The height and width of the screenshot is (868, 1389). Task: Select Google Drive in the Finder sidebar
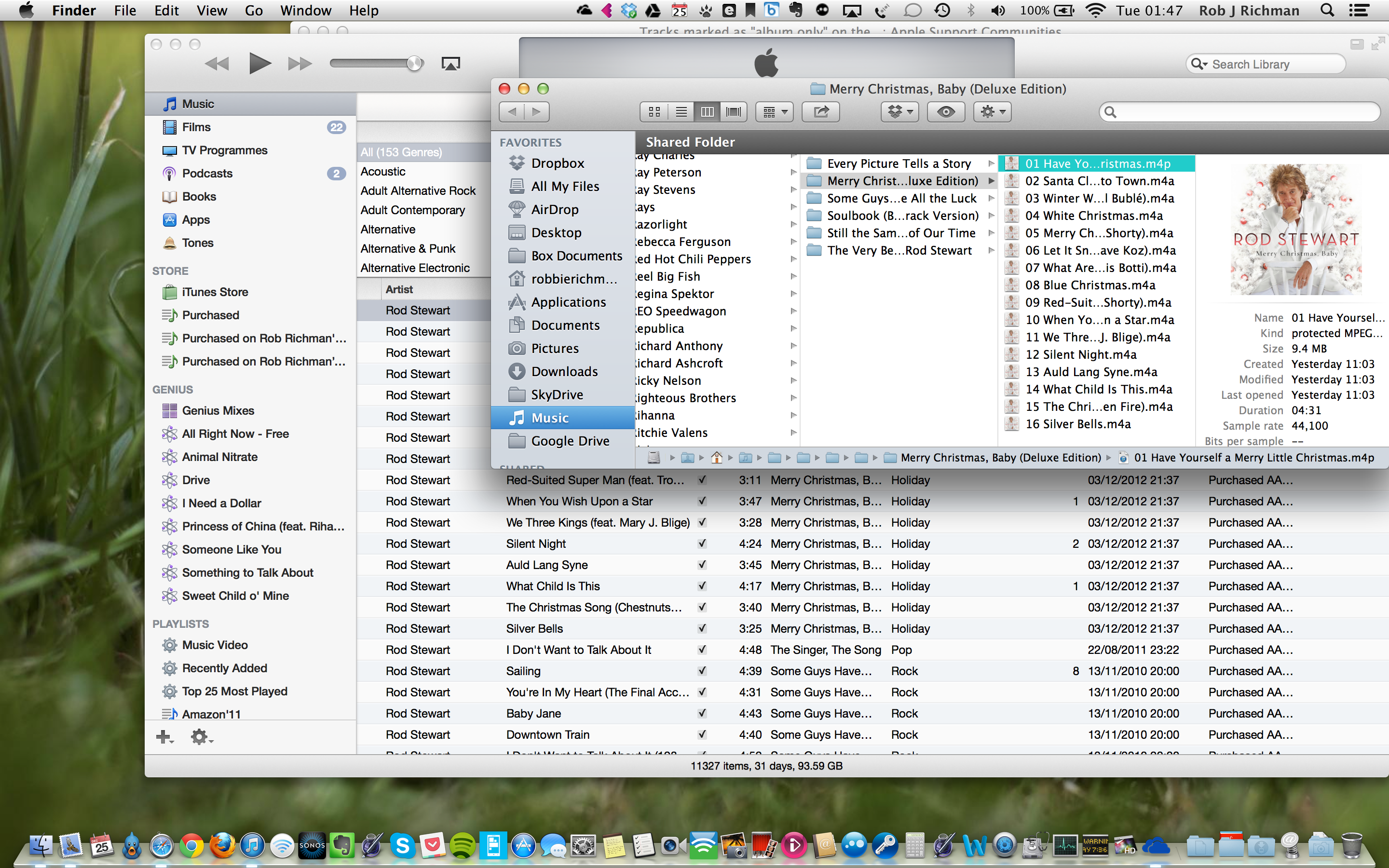click(562, 441)
